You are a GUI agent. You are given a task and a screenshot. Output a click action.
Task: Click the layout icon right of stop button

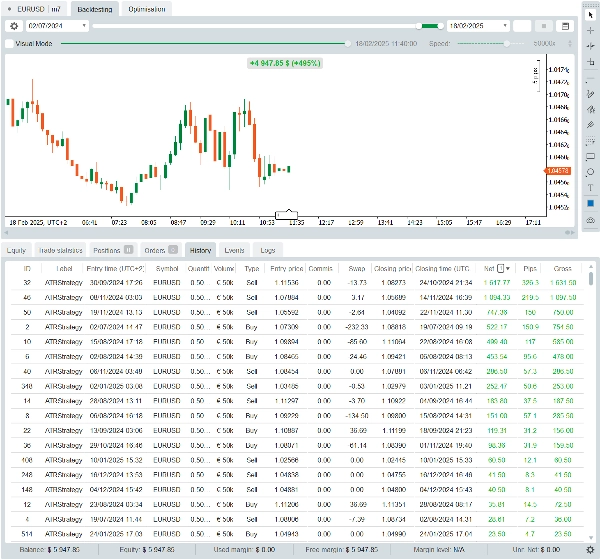[566, 26]
